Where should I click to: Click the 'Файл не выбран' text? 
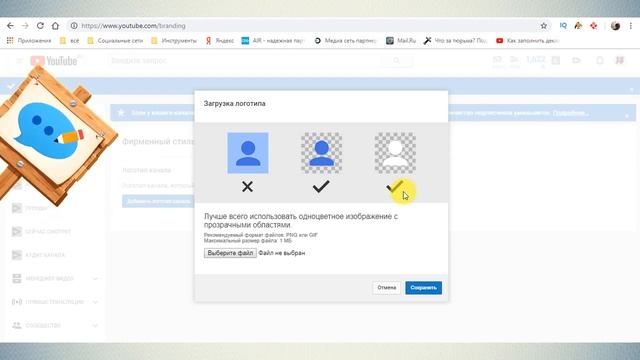point(282,253)
